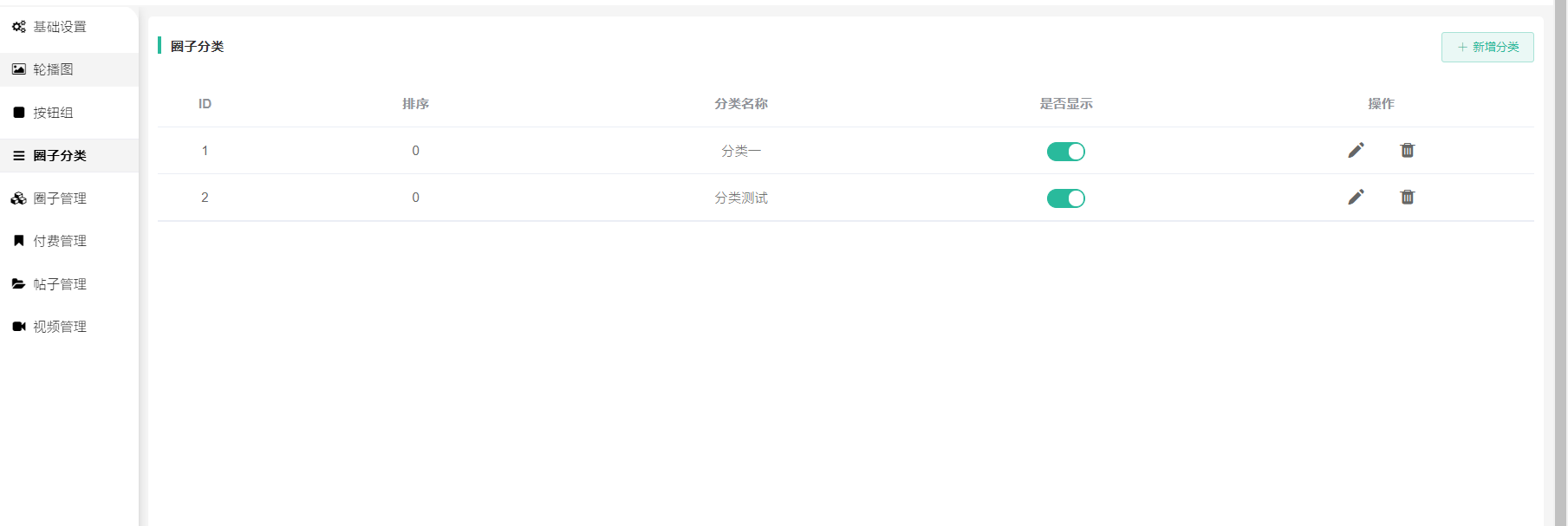This screenshot has height=526, width=1568.
Task: Click the video camera icon beside 视频管理
Action: click(18, 327)
